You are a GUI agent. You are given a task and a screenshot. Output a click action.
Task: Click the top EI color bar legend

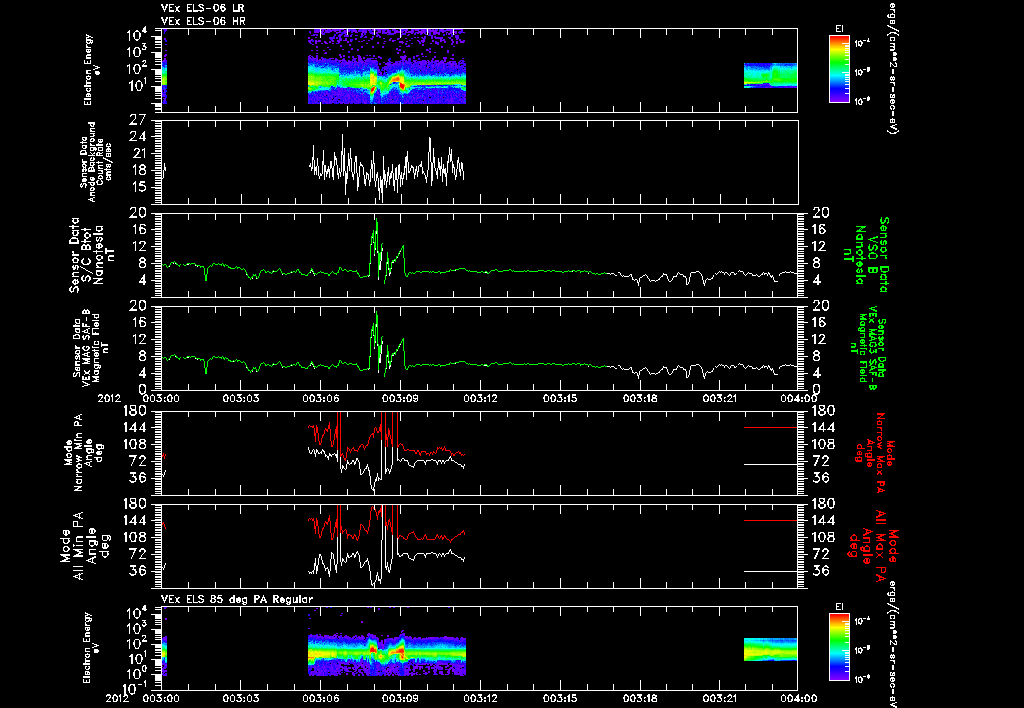[x=839, y=69]
